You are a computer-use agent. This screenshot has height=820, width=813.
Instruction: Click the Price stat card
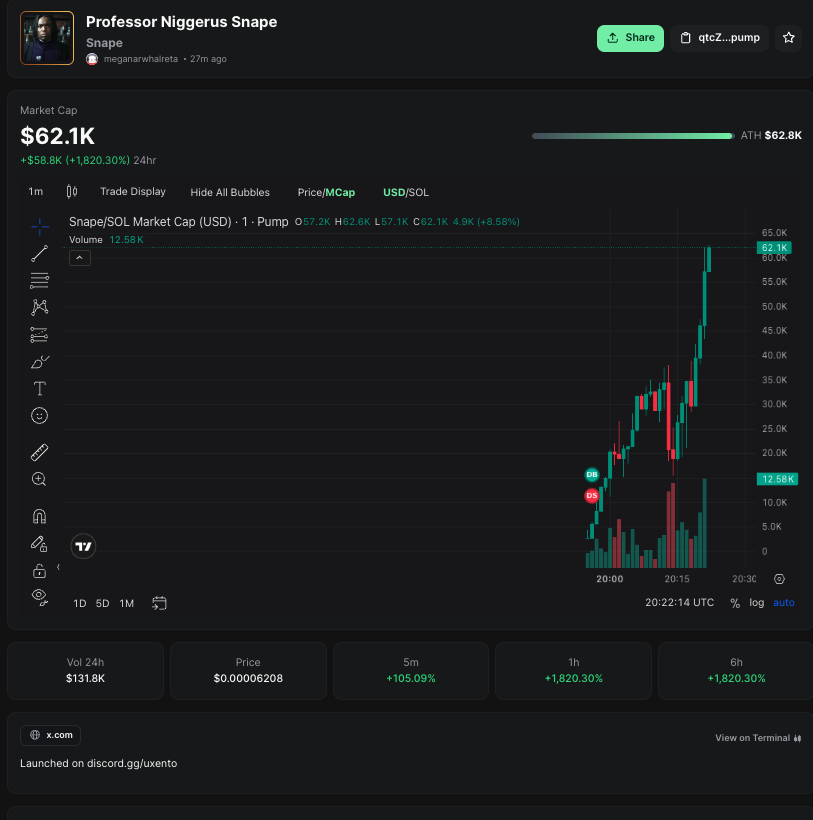coord(248,671)
